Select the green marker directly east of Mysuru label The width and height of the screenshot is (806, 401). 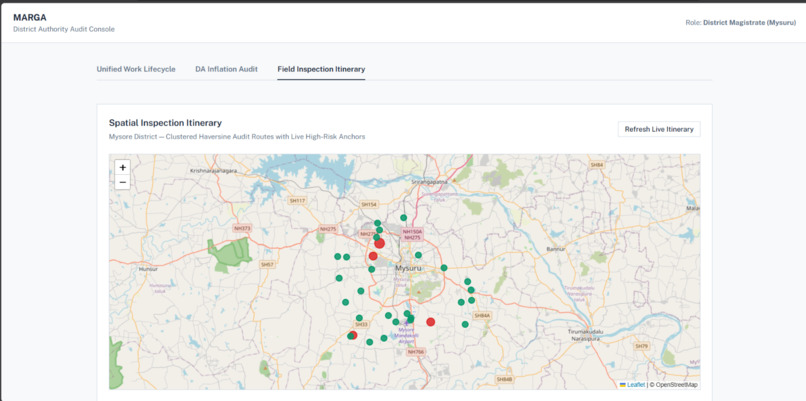[444, 268]
